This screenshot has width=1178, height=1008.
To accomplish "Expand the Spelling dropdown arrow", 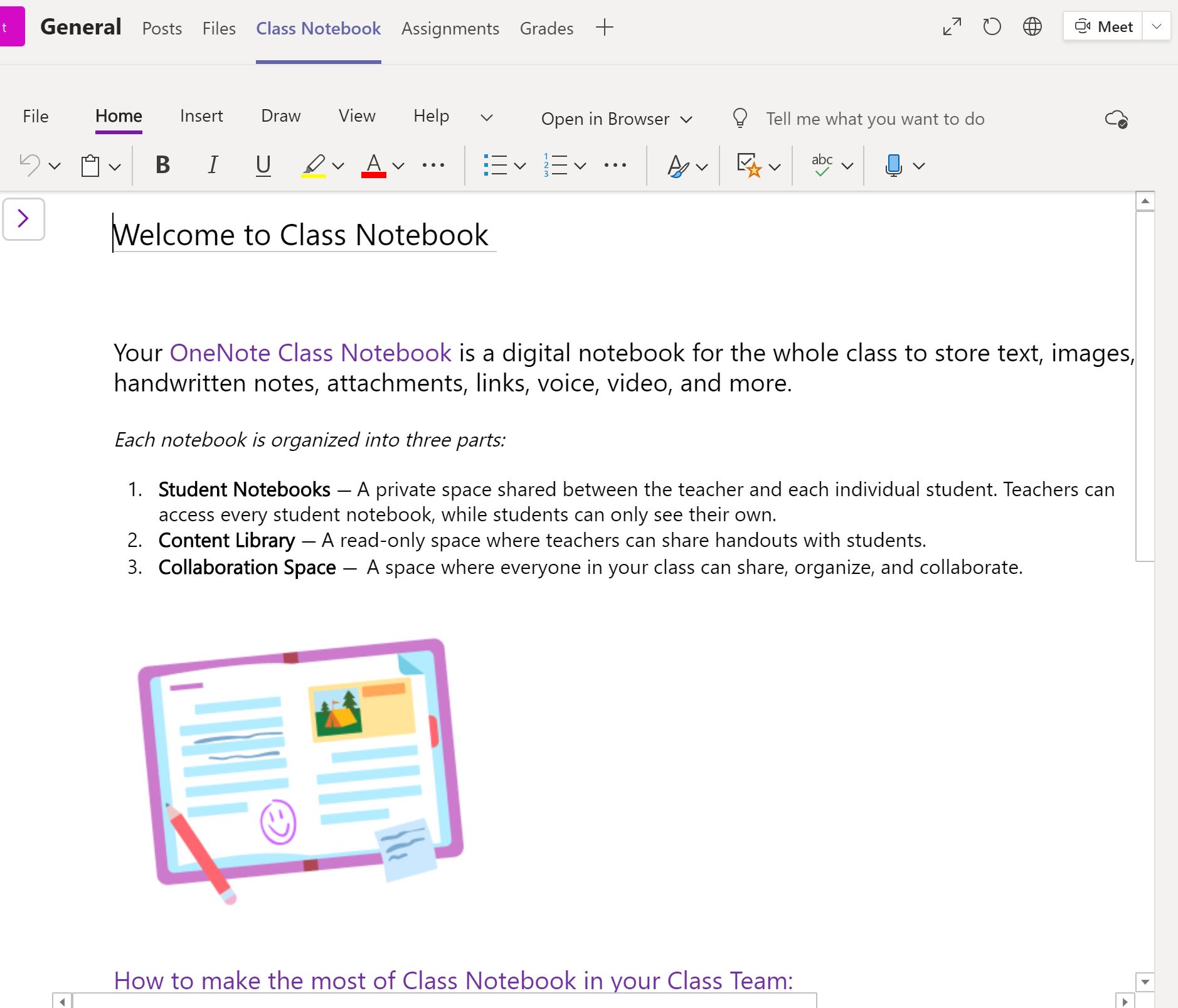I will [847, 166].
